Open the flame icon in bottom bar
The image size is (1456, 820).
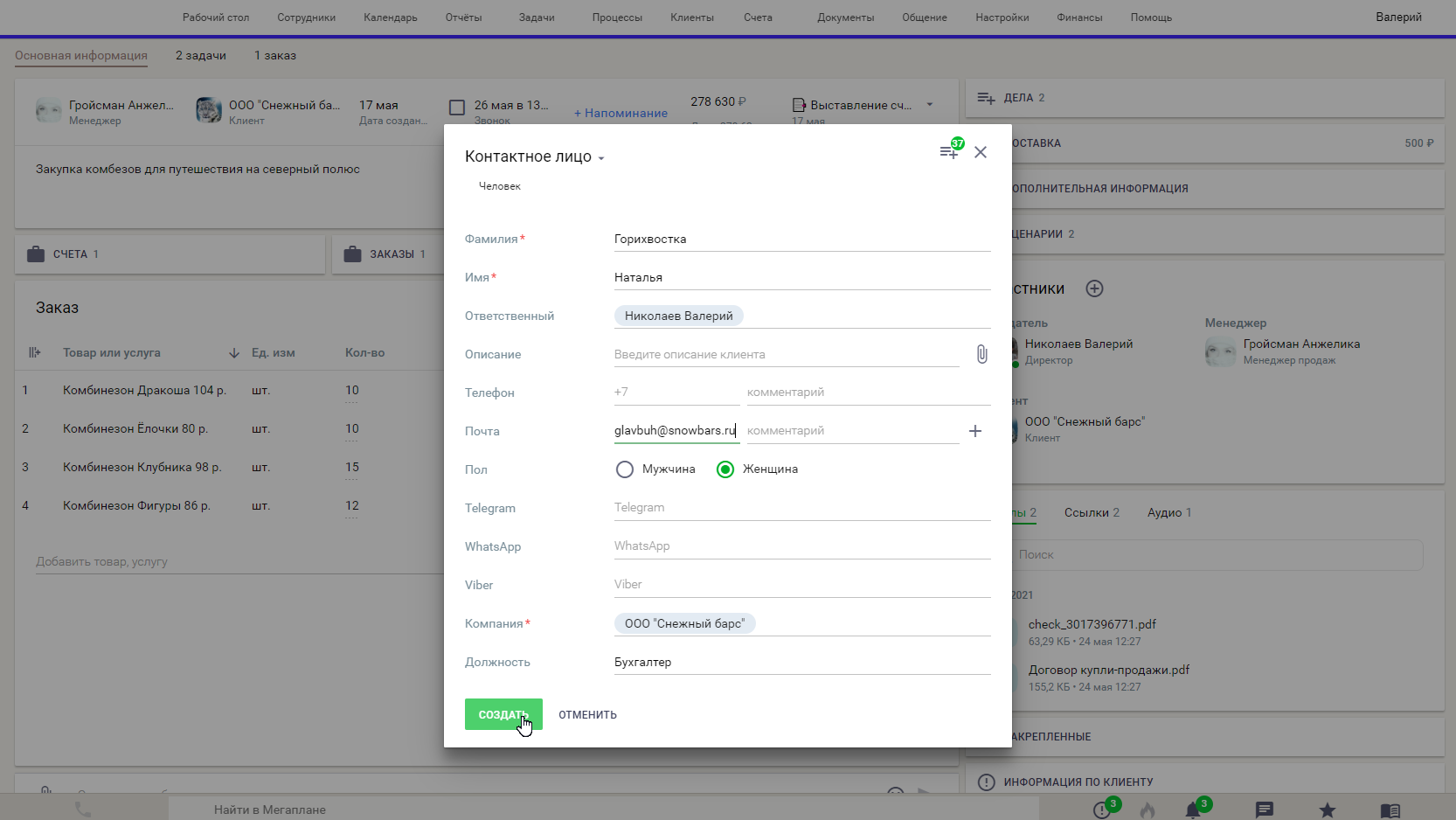pyautogui.click(x=1147, y=810)
